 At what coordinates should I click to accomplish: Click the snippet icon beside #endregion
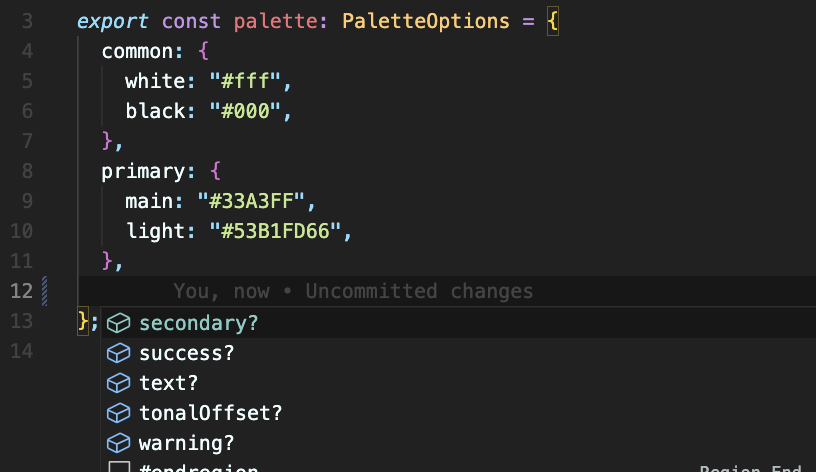point(120,468)
